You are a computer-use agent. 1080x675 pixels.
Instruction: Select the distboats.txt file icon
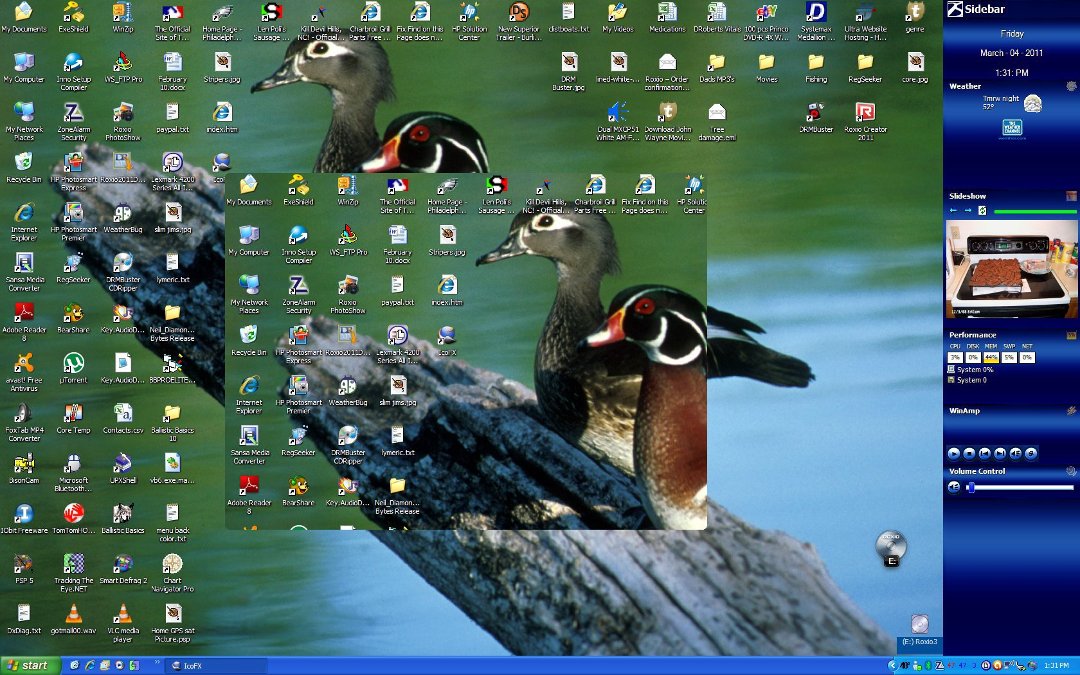[x=568, y=12]
